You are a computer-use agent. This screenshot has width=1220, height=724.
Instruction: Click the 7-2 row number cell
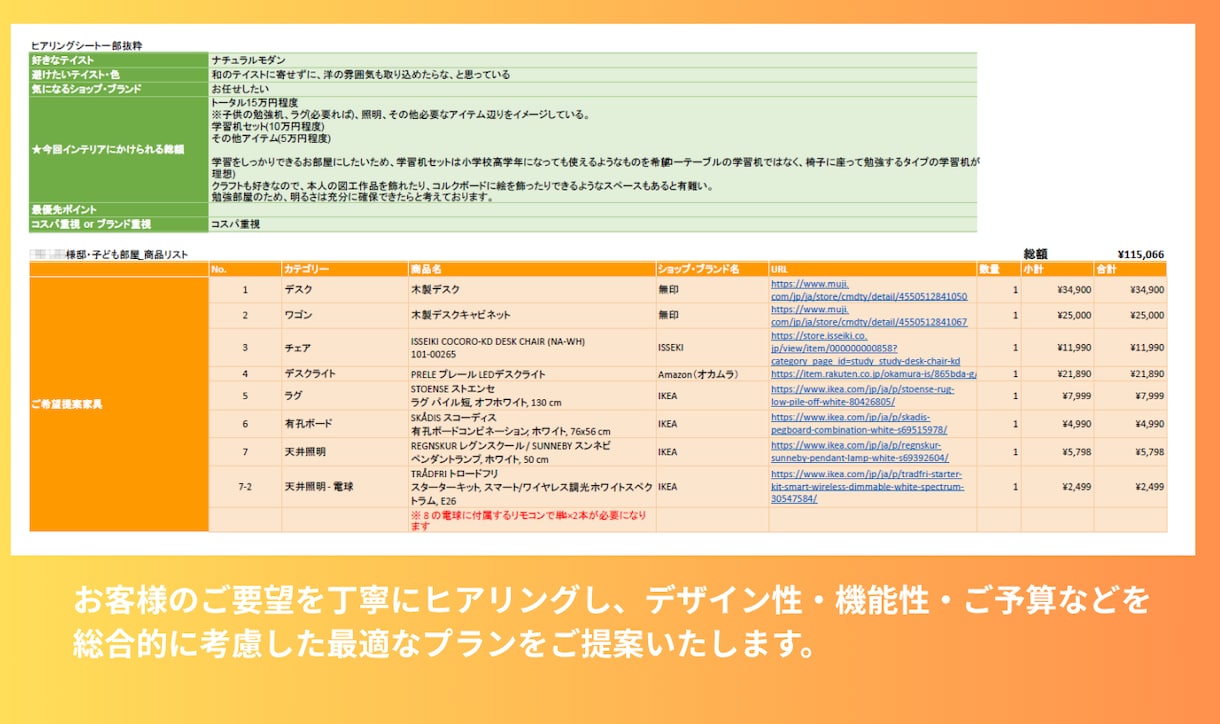tap(245, 487)
